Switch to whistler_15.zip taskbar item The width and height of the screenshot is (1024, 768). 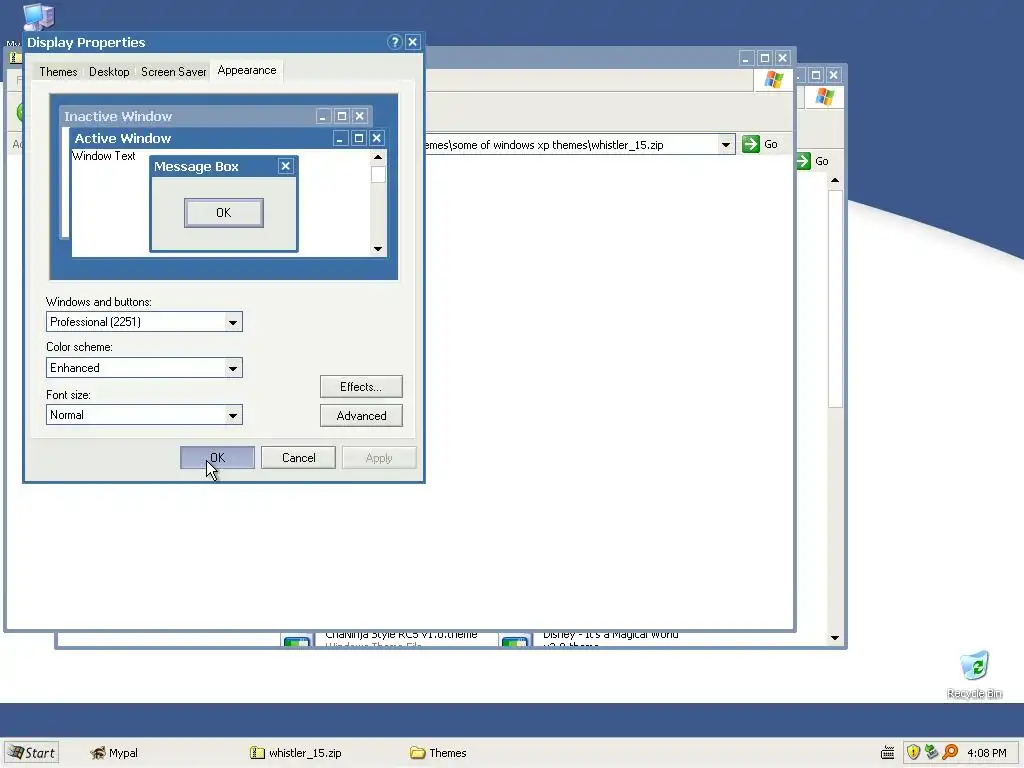click(x=296, y=753)
